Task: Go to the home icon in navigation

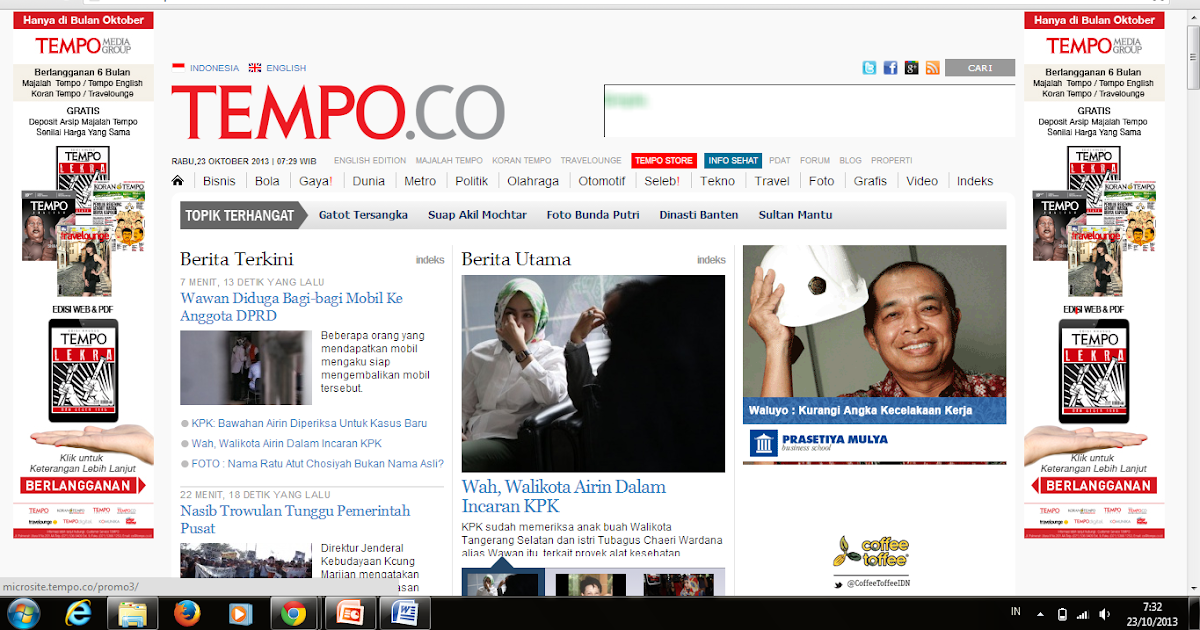Action: point(178,181)
